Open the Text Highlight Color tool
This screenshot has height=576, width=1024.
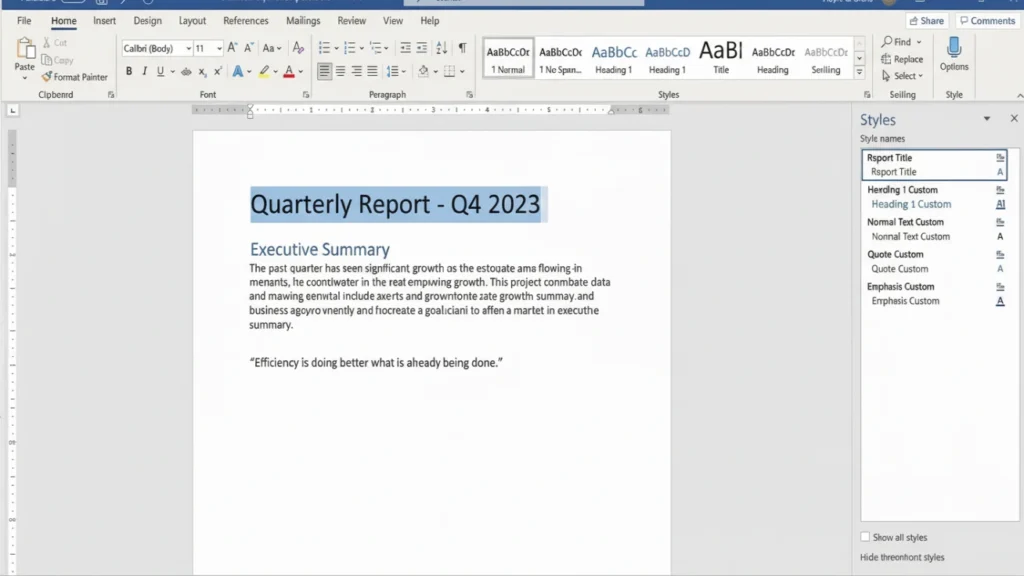265,71
